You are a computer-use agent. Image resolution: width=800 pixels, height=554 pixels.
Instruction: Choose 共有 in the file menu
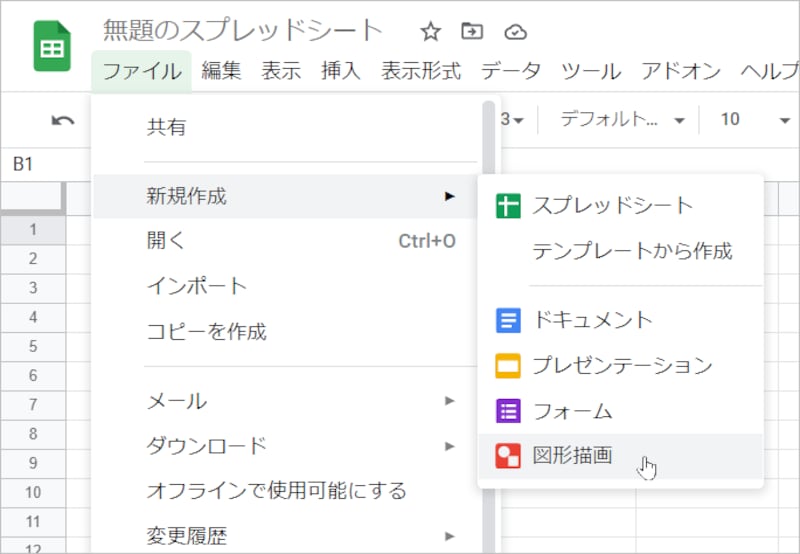click(x=287, y=127)
